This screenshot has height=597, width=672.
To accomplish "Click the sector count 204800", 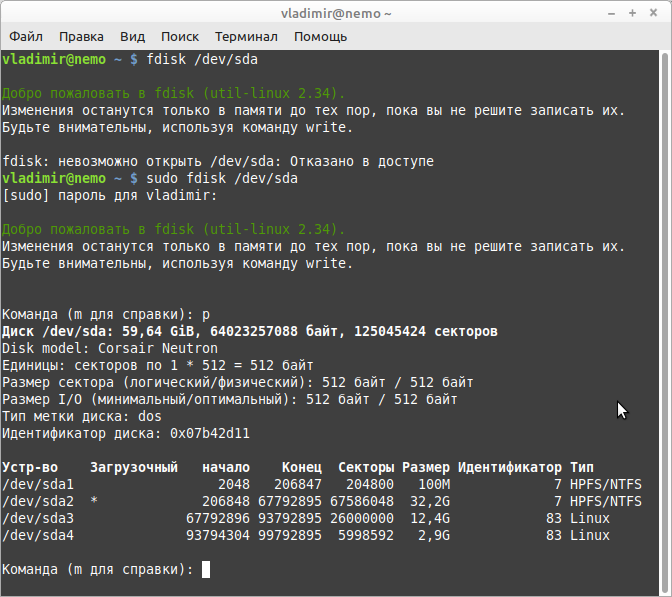I will 370,484.
